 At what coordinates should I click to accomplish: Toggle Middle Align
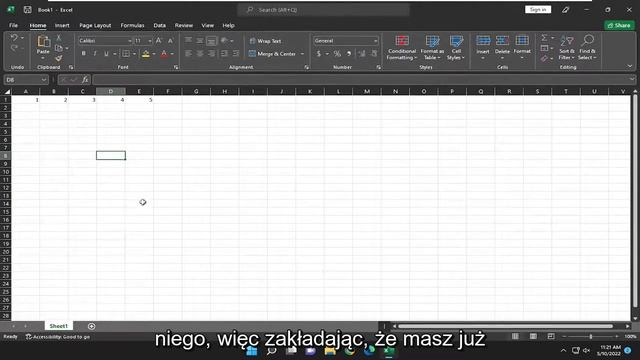point(200,40)
